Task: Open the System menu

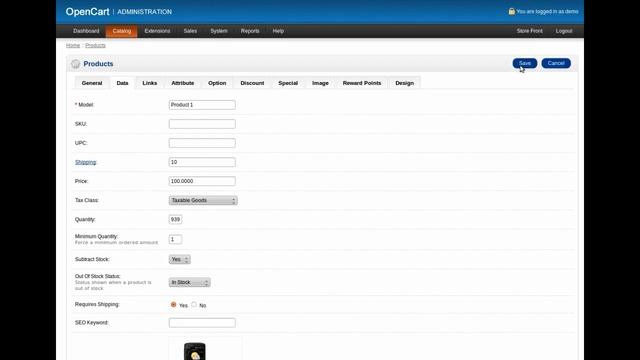Action: point(219,31)
